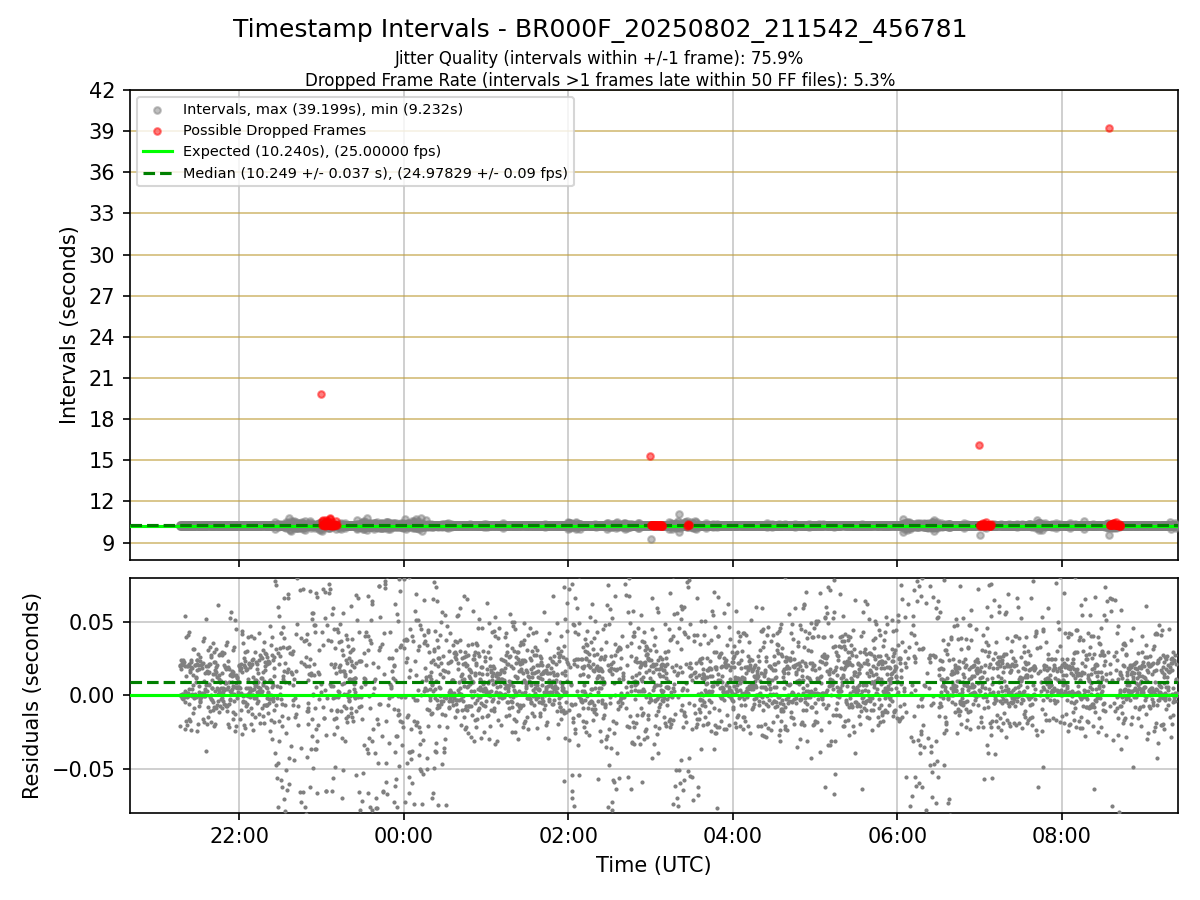
Task: Click the red outlier point near 39 seconds
Action: (1109, 128)
